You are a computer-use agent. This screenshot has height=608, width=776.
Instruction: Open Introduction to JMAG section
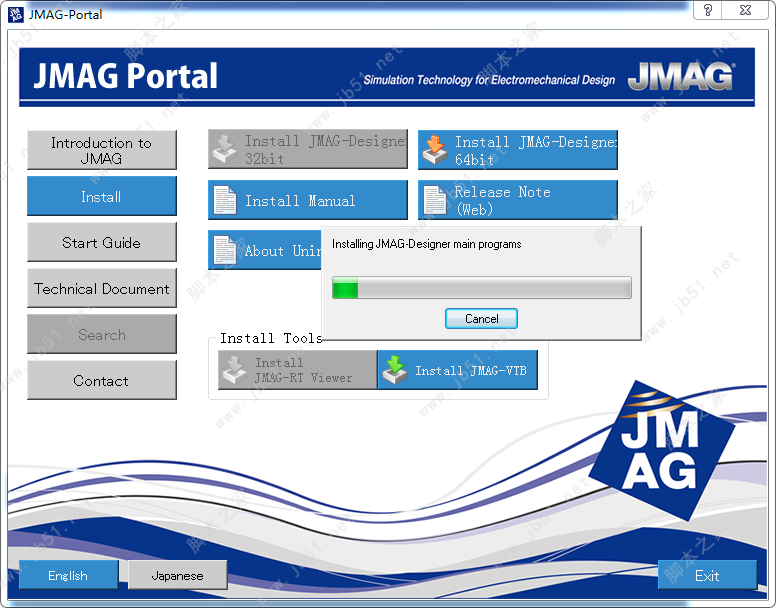point(101,150)
